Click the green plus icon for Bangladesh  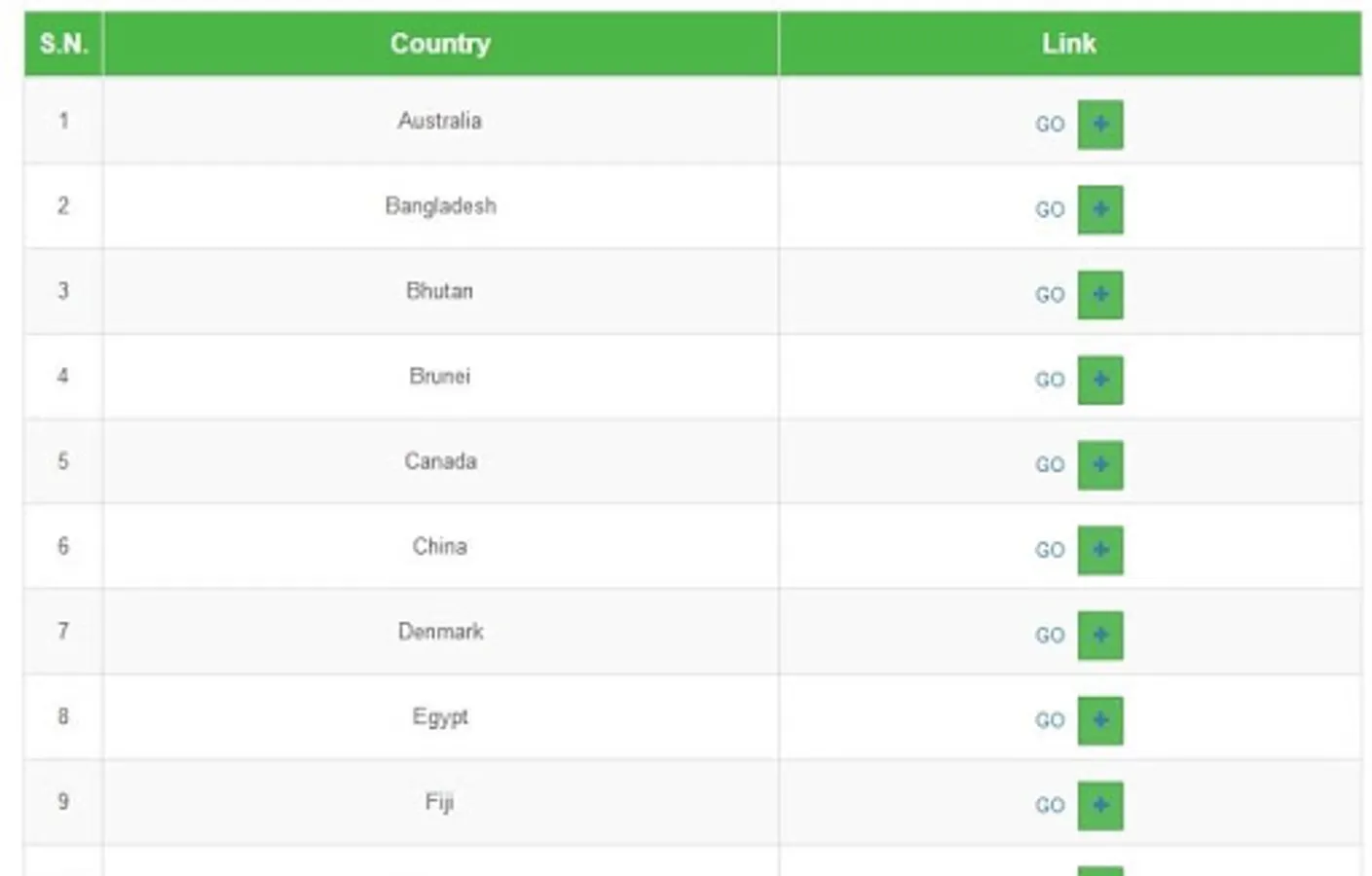tap(1099, 210)
